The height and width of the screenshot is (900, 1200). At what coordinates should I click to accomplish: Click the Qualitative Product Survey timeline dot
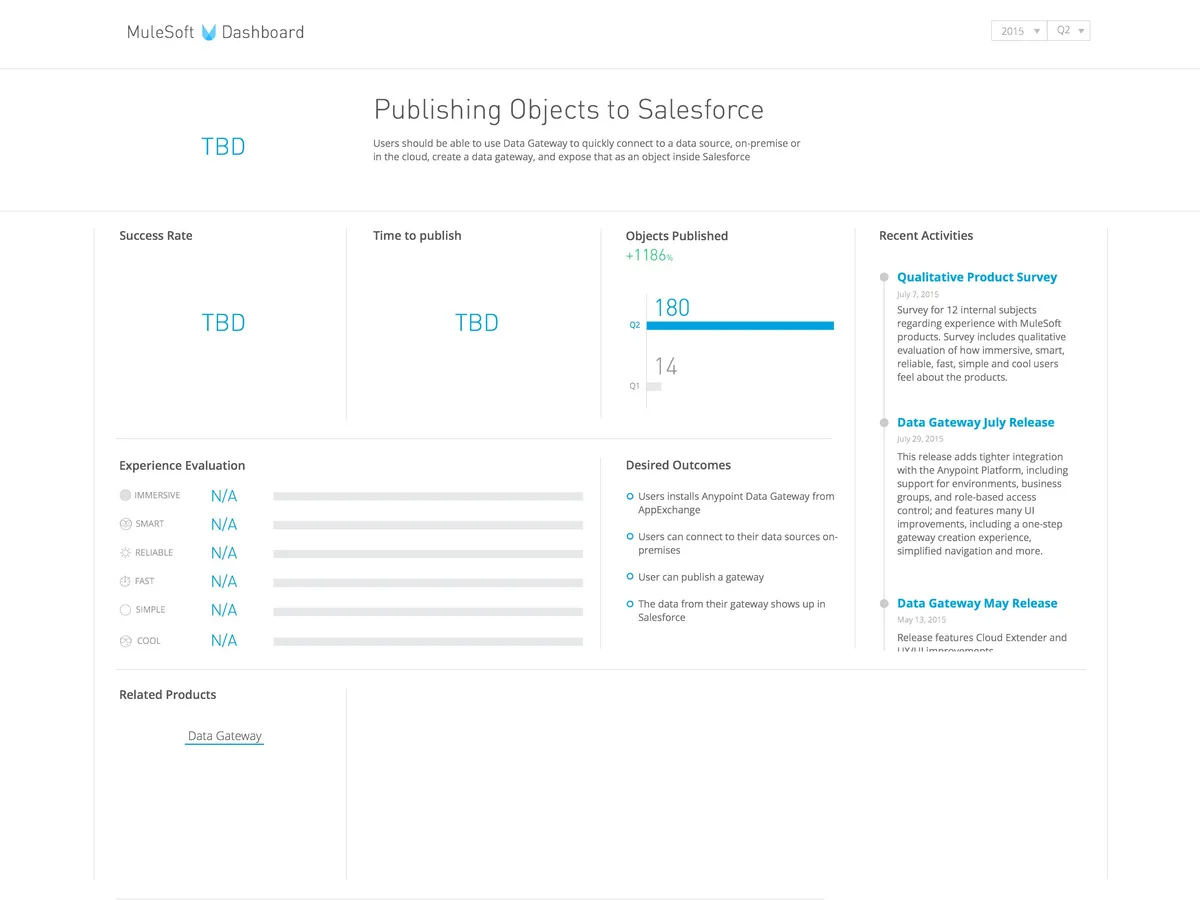click(x=884, y=277)
